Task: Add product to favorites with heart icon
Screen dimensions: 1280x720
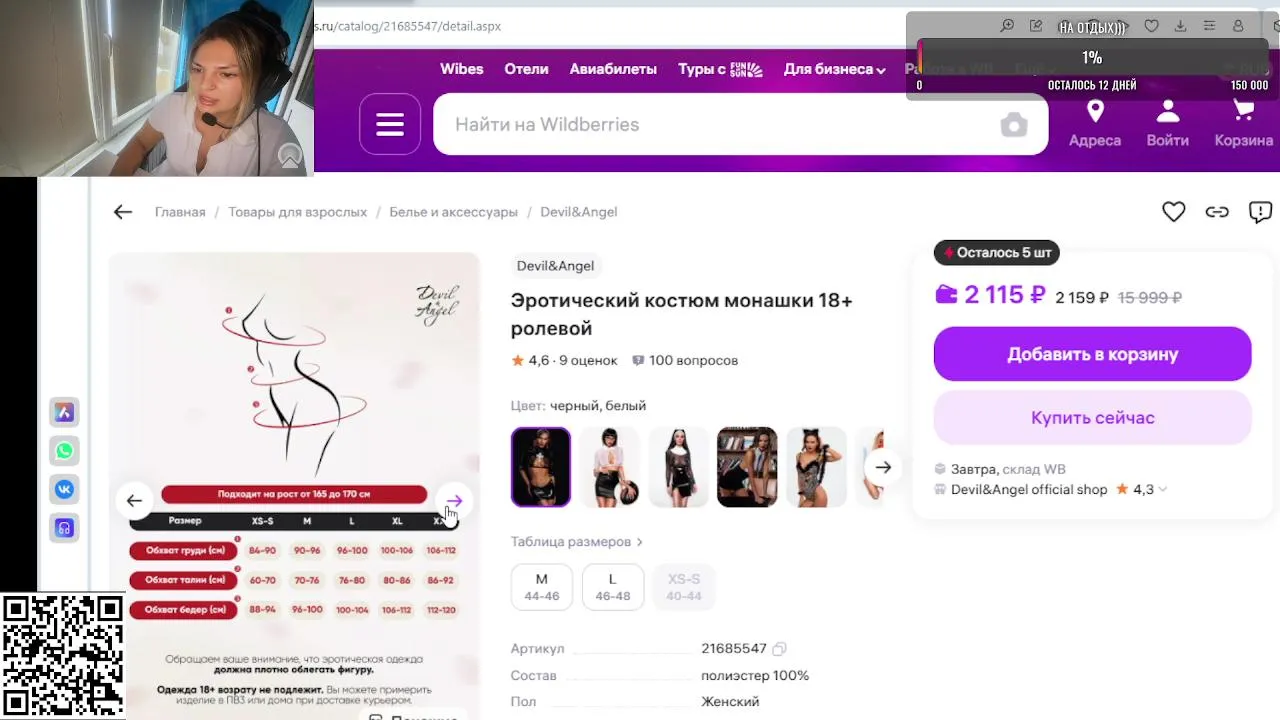Action: [1173, 212]
